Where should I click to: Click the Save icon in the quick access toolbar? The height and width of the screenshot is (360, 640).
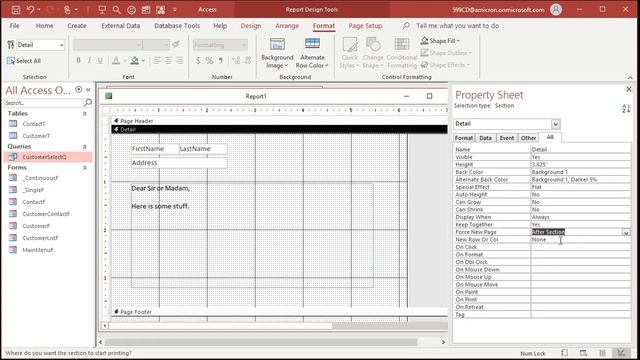pyautogui.click(x=16, y=9)
